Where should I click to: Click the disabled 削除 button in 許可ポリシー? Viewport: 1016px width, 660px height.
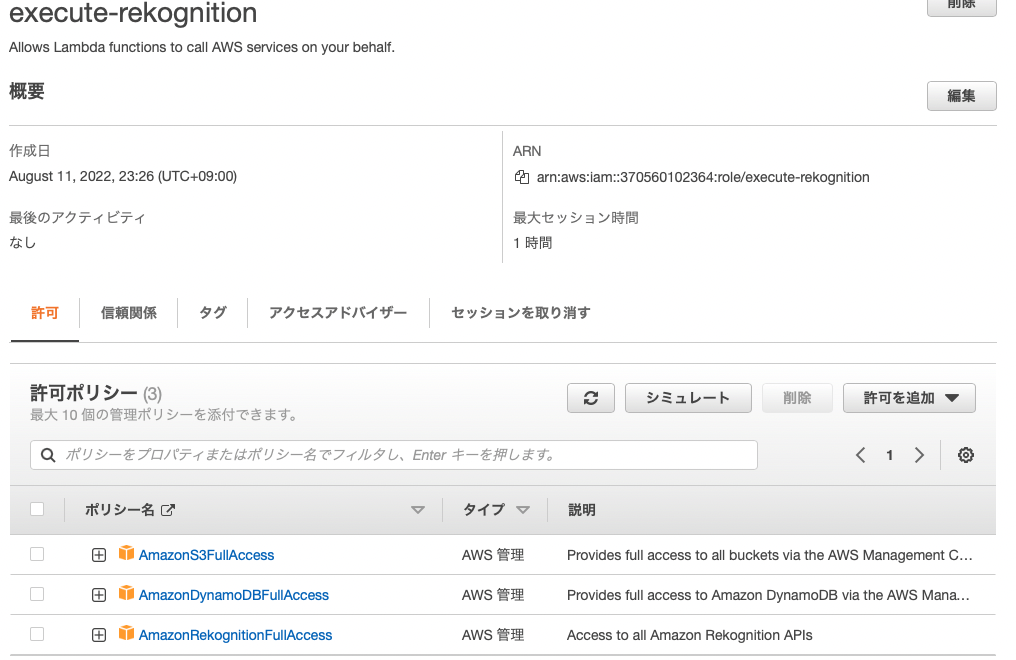797,398
